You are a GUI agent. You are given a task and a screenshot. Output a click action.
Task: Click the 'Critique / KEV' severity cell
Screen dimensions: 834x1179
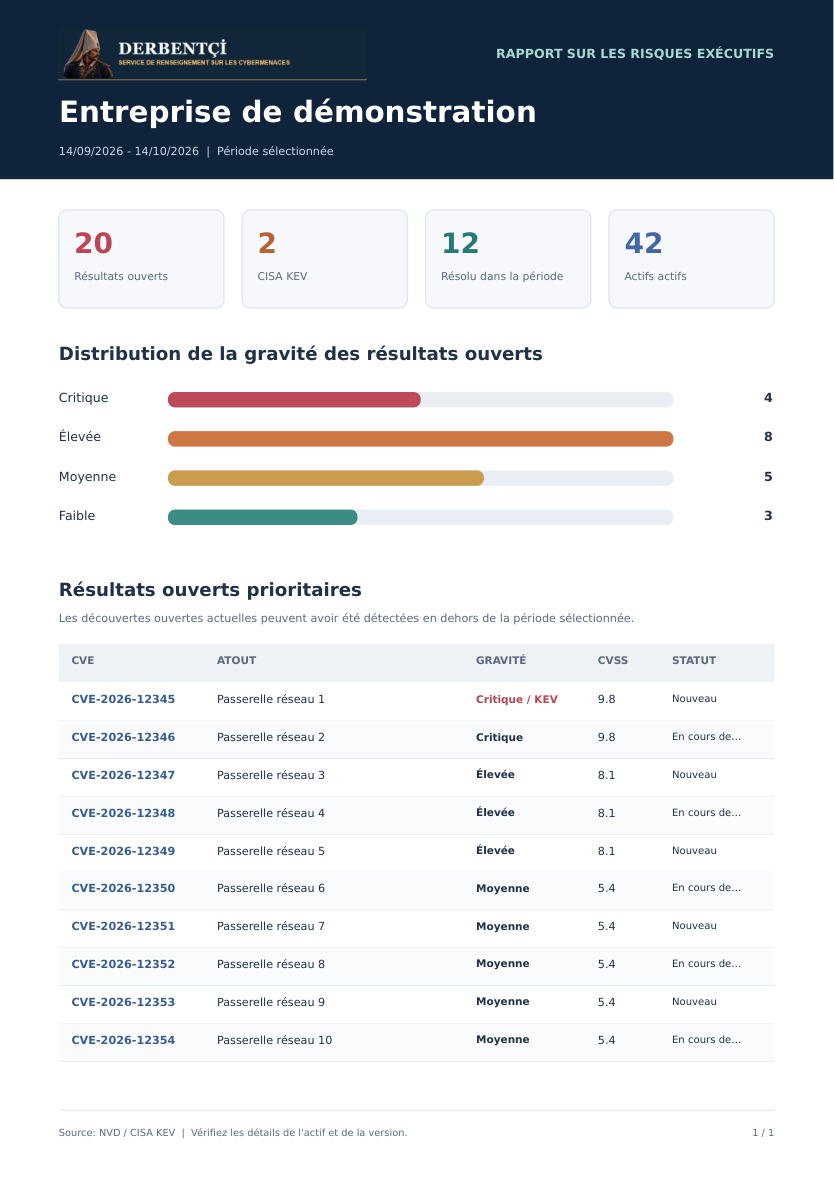pos(517,699)
